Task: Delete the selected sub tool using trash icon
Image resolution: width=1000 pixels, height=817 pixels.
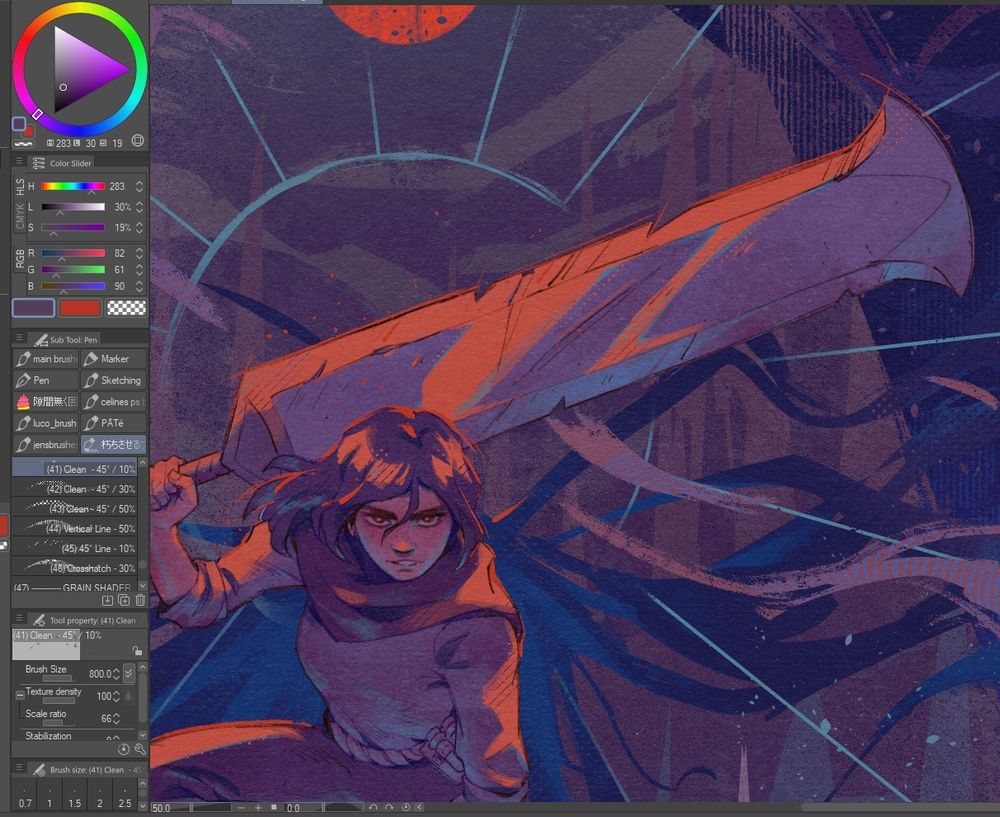Action: (140, 601)
